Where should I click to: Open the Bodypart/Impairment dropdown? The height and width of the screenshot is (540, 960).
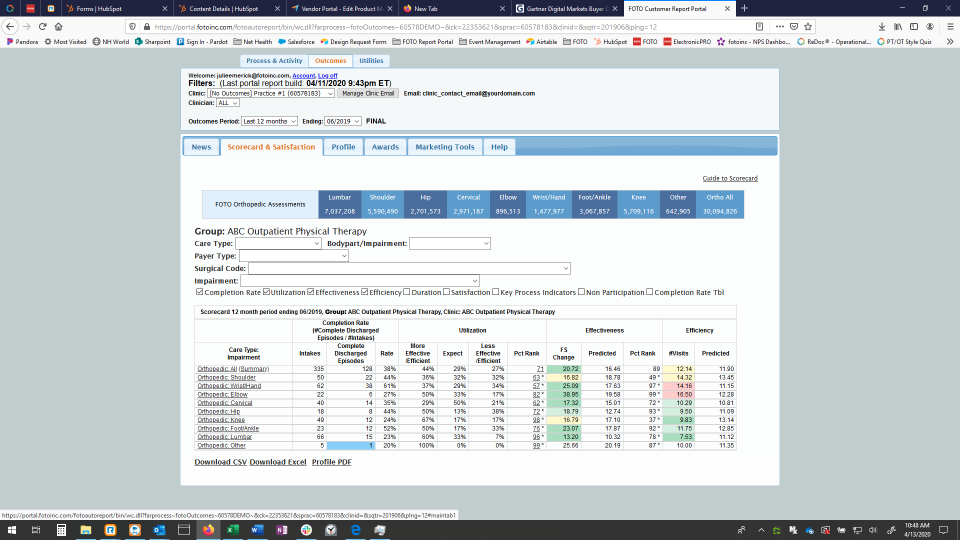450,243
